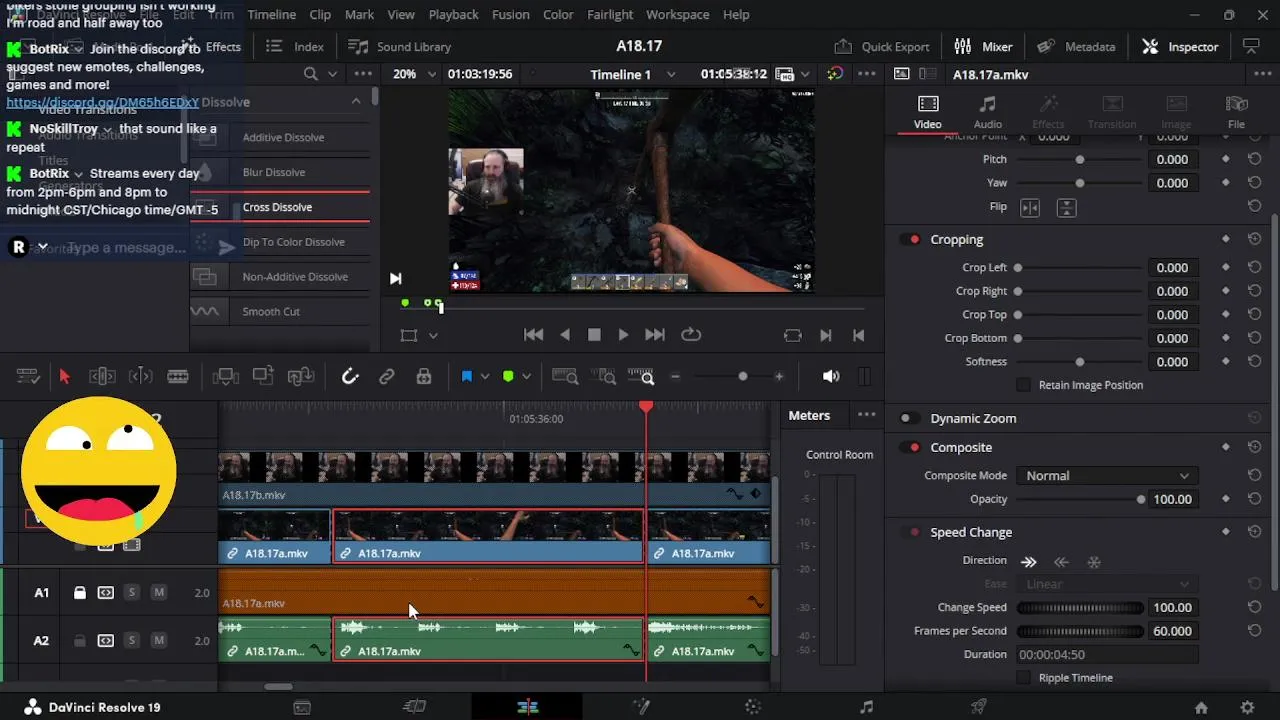Mute track A1 with M button
The height and width of the screenshot is (720, 1280).
[158, 593]
